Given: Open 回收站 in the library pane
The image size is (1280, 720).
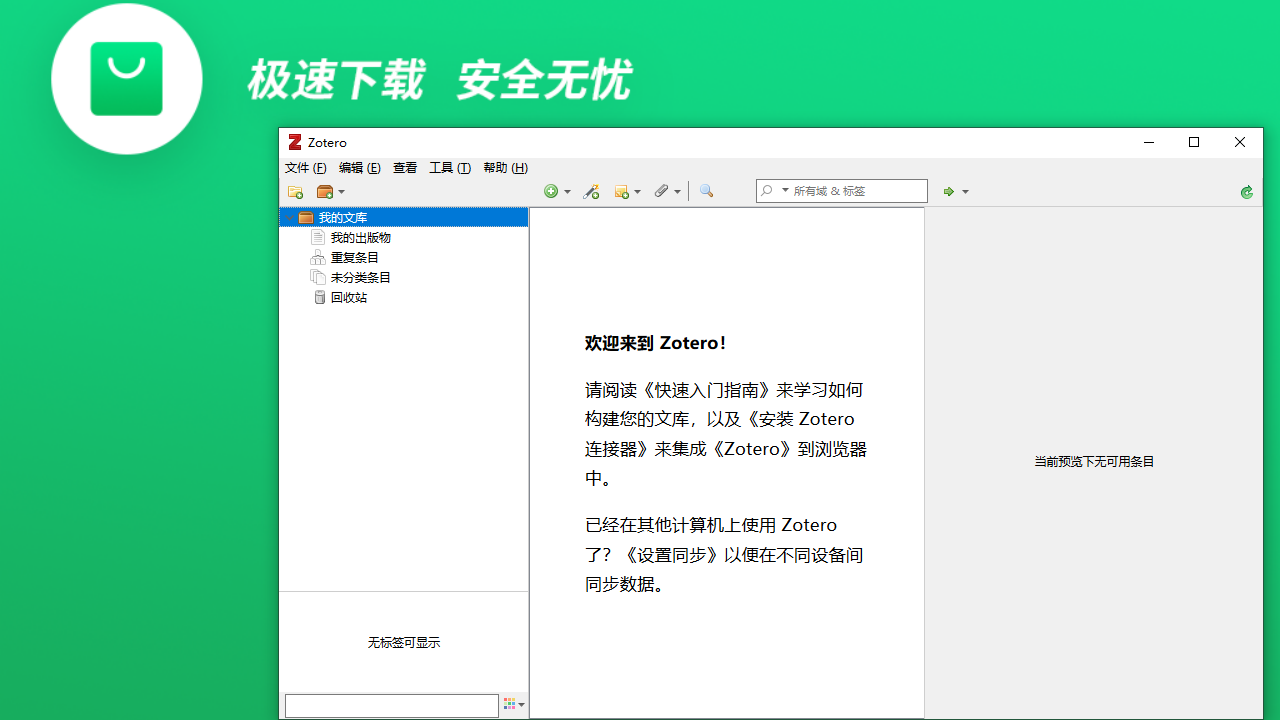Looking at the screenshot, I should click(x=349, y=297).
